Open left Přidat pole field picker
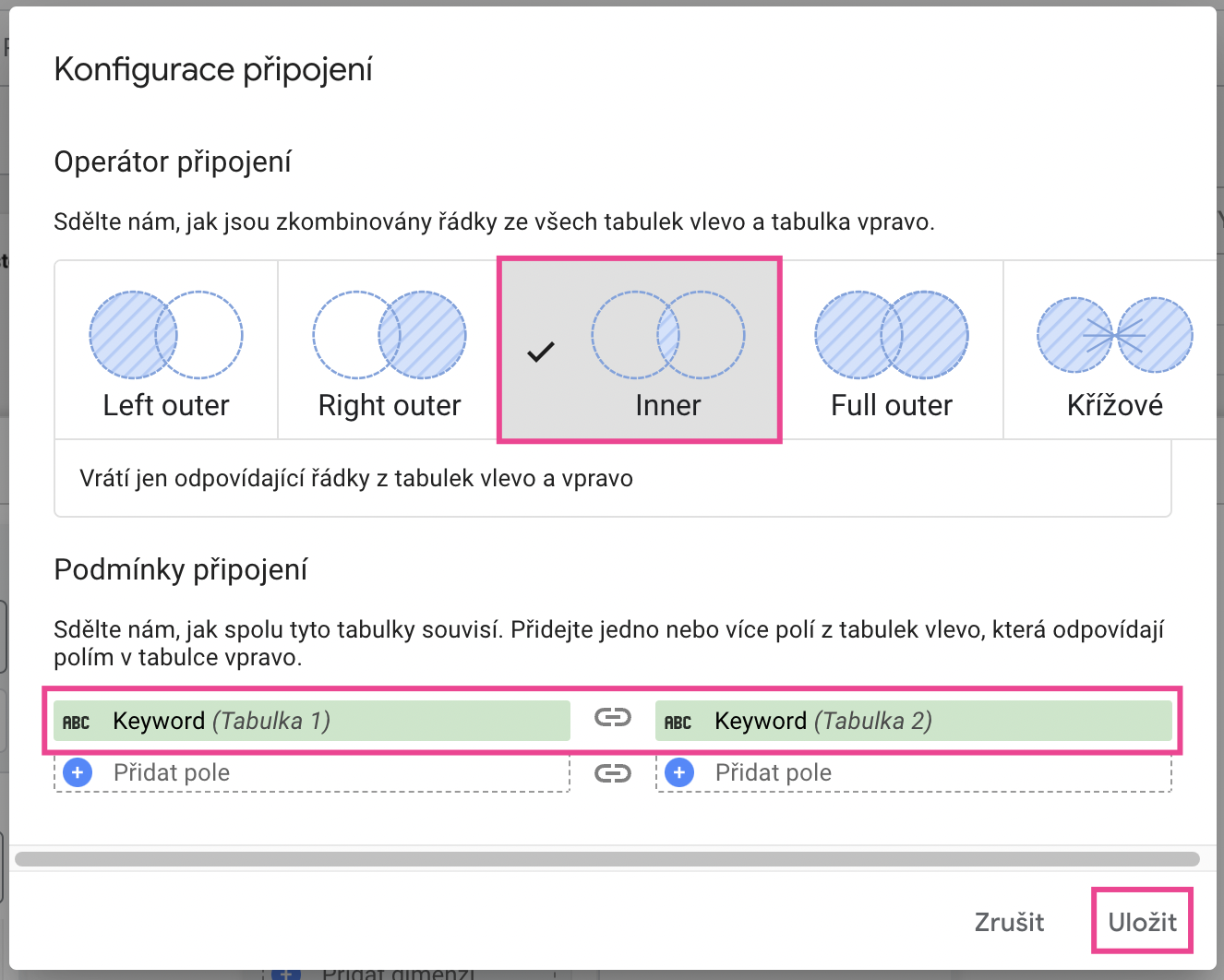The image size is (1224, 980). coord(312,772)
